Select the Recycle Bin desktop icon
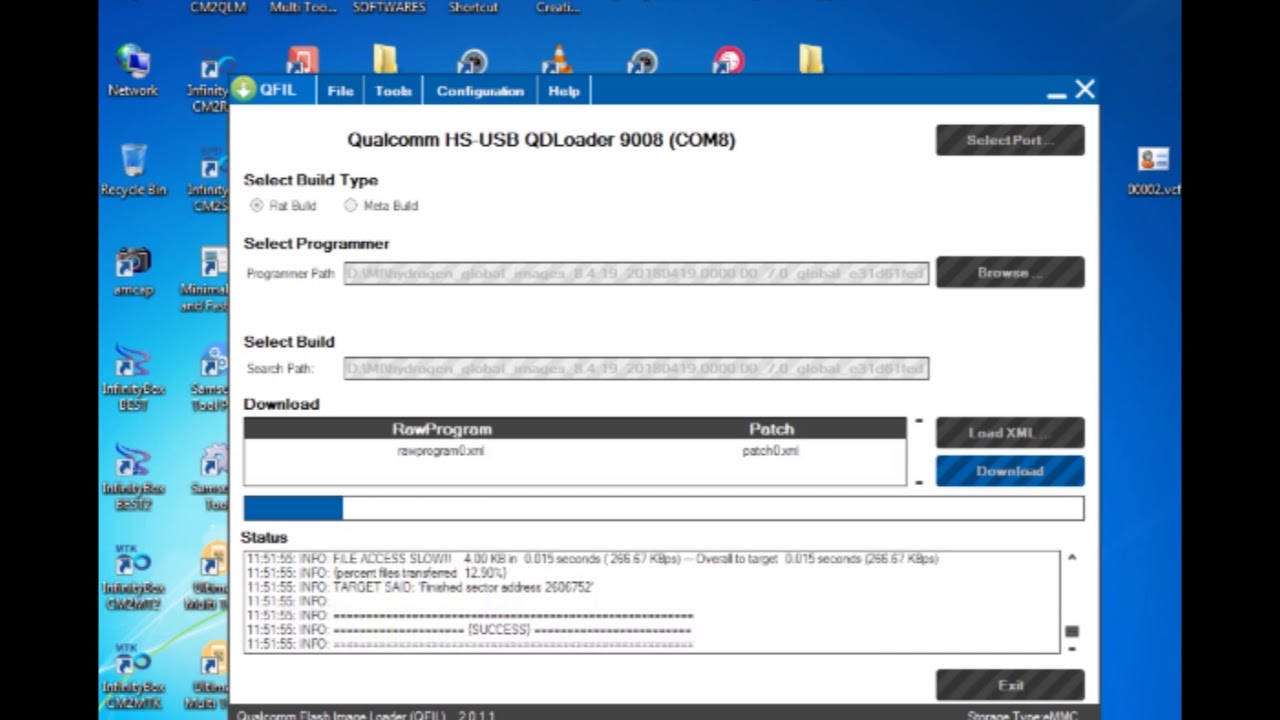This screenshot has width=1280, height=720. [133, 170]
